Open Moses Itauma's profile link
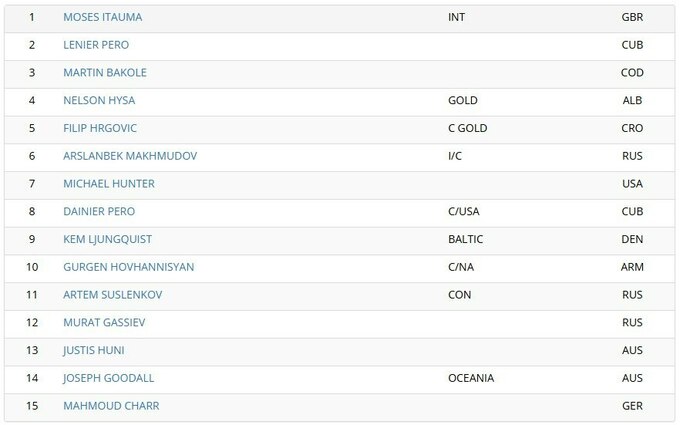 (x=102, y=18)
